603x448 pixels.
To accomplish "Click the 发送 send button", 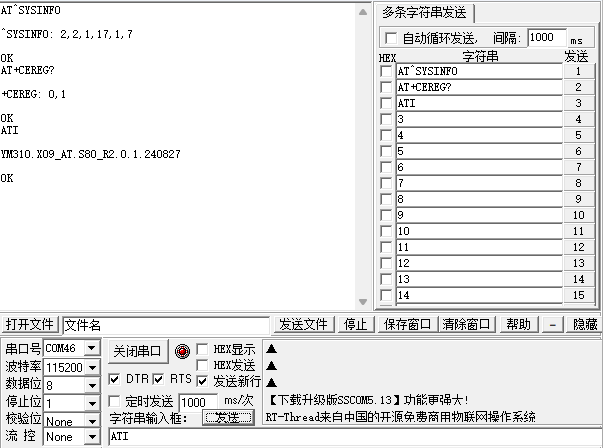I will click(228, 418).
